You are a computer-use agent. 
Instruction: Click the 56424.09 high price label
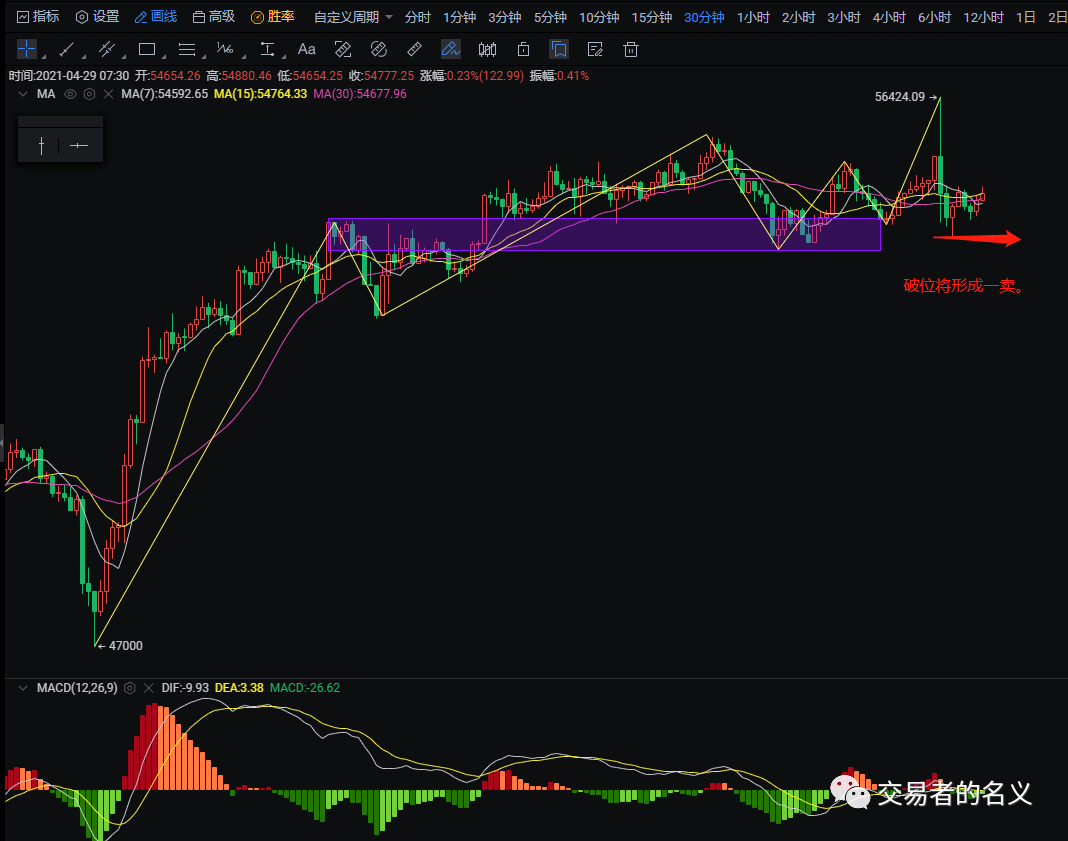[x=900, y=97]
